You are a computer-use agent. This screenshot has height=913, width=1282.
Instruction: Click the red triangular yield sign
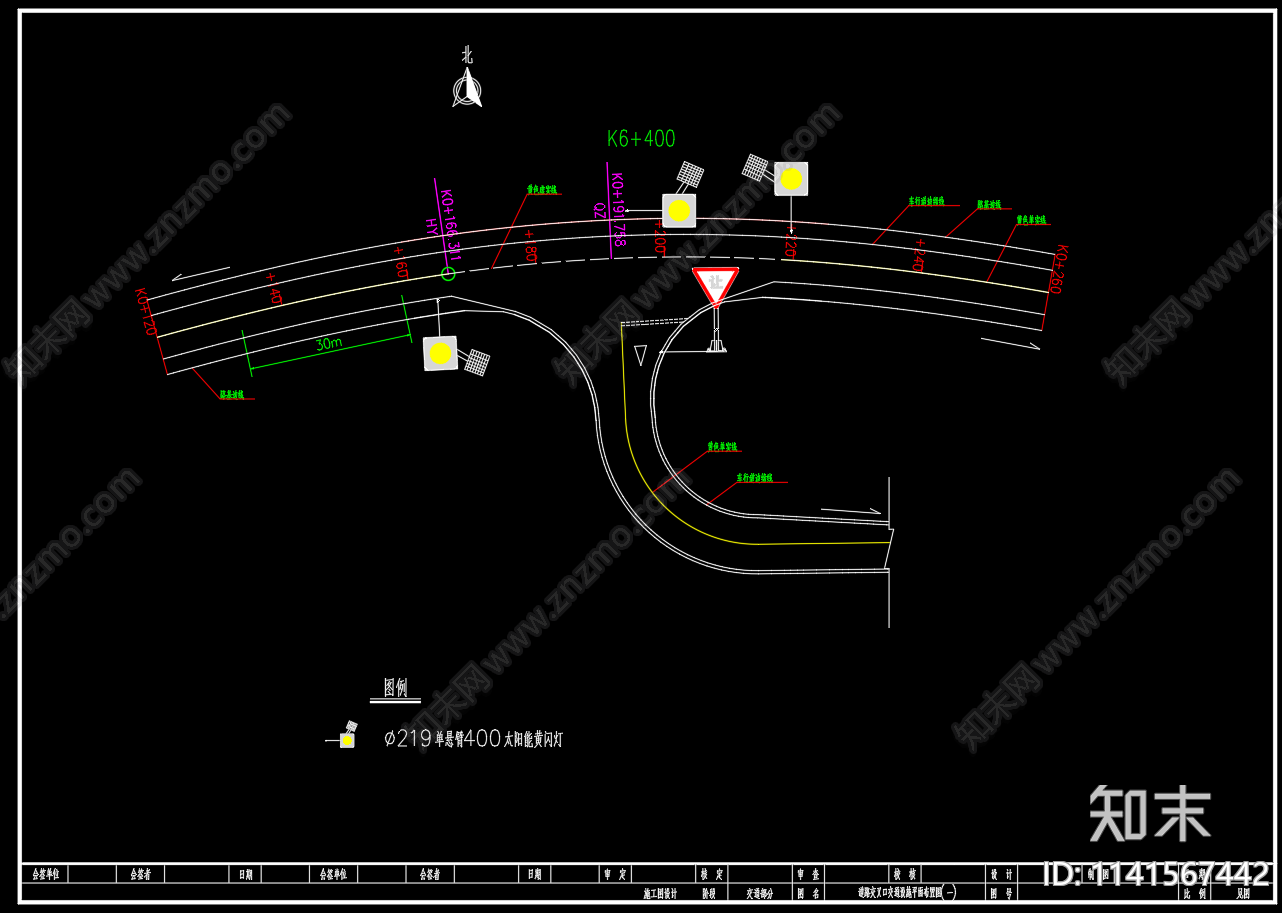tap(715, 286)
